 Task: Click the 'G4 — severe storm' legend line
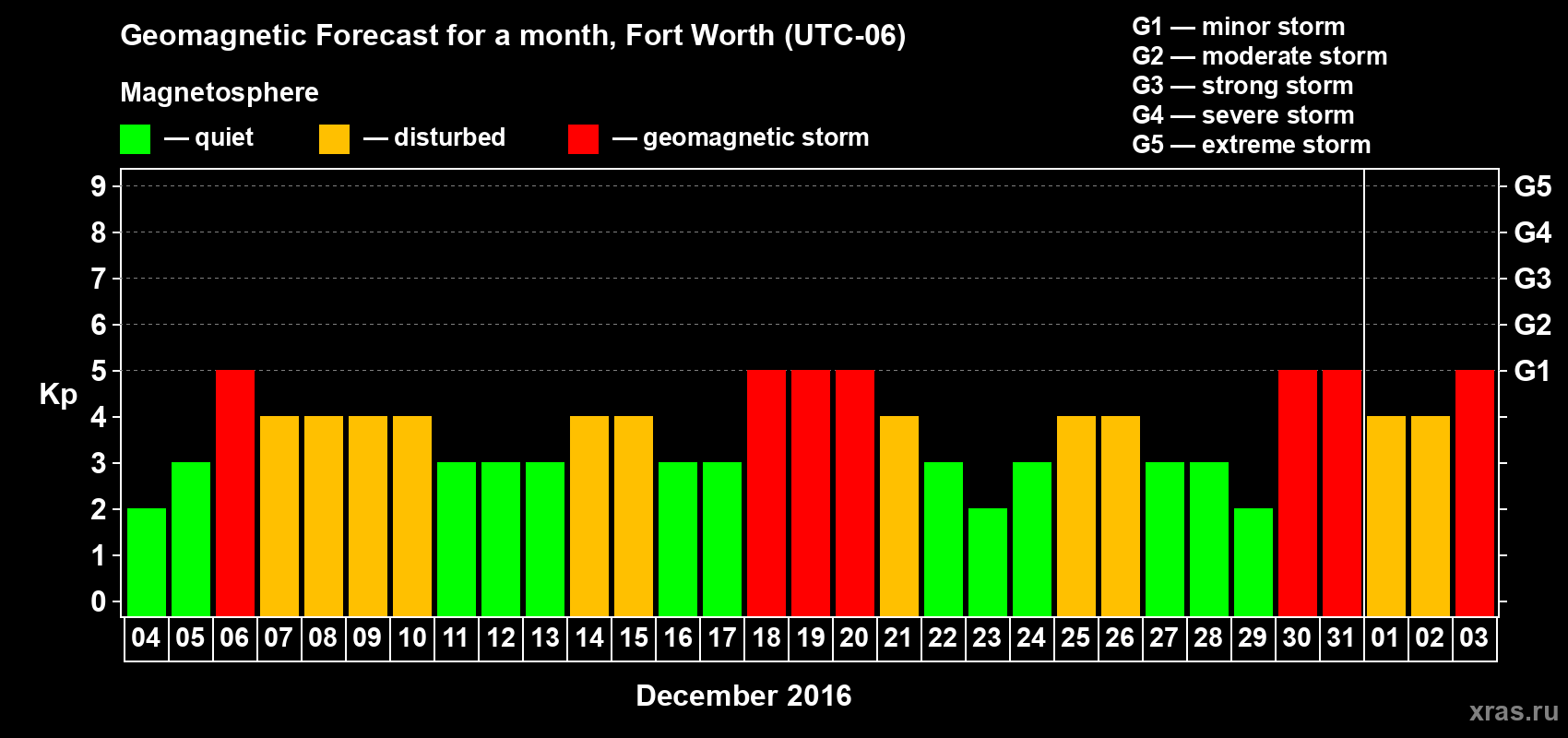click(x=1243, y=115)
